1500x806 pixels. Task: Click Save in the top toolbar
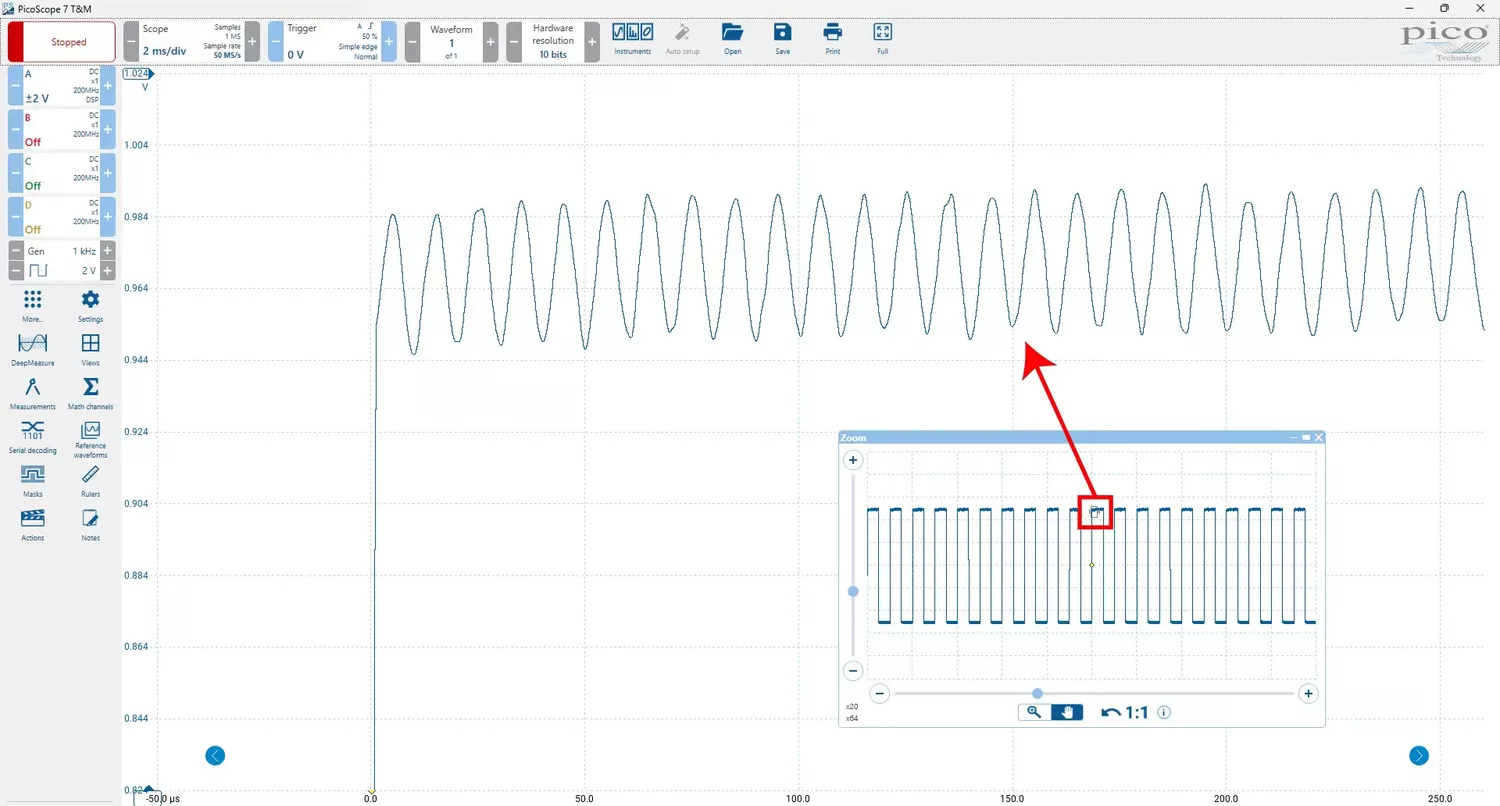(x=782, y=36)
